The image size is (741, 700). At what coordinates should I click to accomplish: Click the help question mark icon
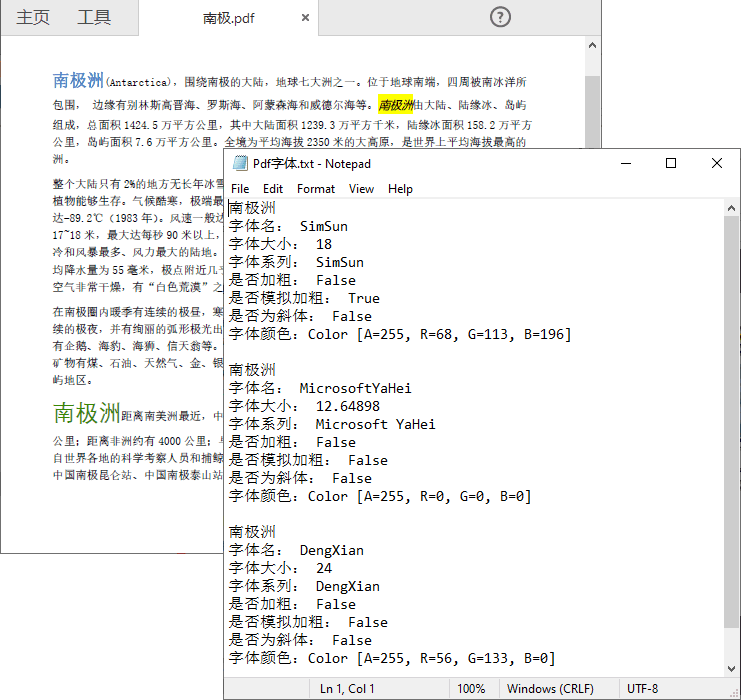click(x=501, y=17)
